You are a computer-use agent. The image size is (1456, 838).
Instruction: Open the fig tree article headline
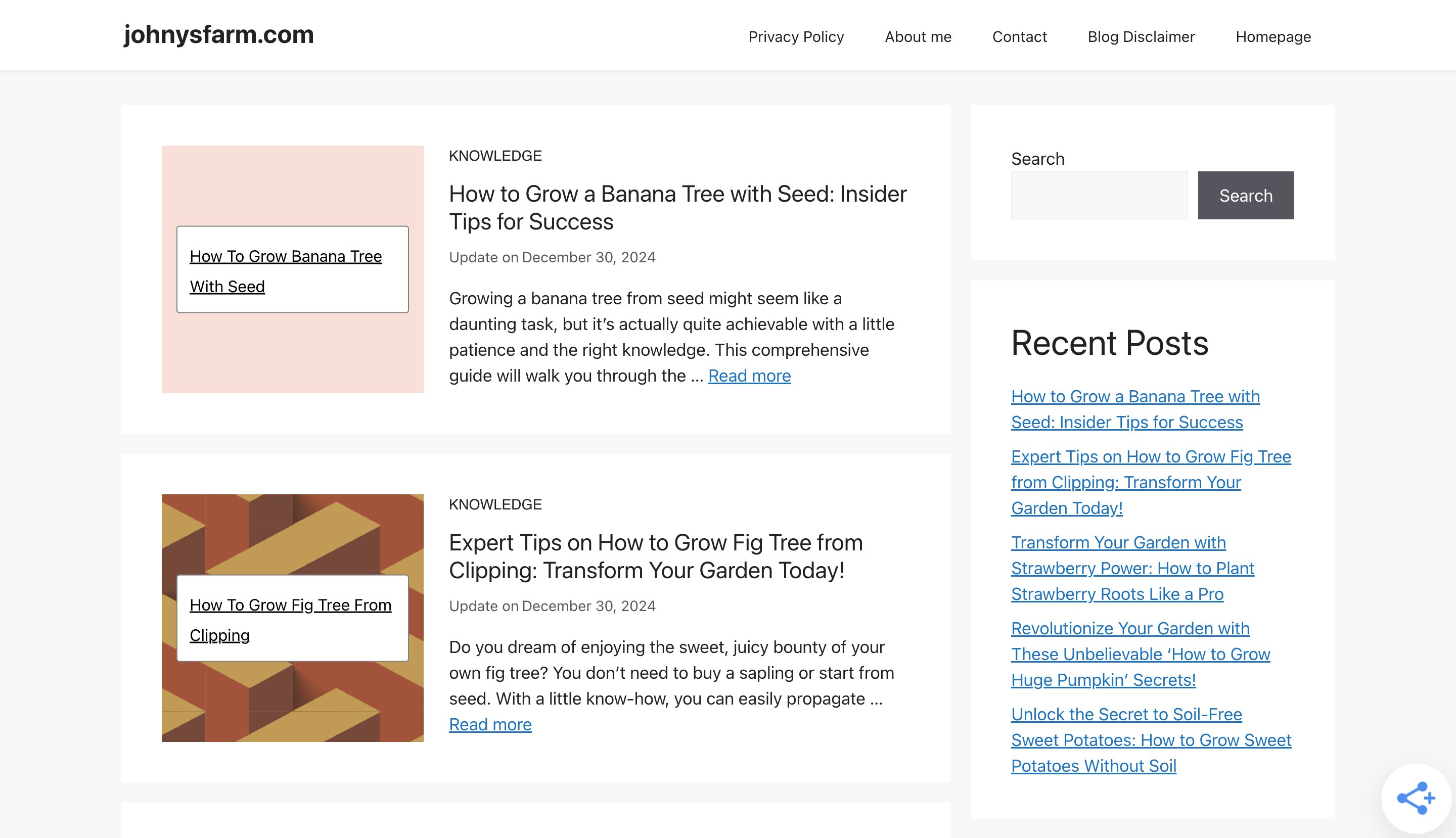[x=655, y=556]
